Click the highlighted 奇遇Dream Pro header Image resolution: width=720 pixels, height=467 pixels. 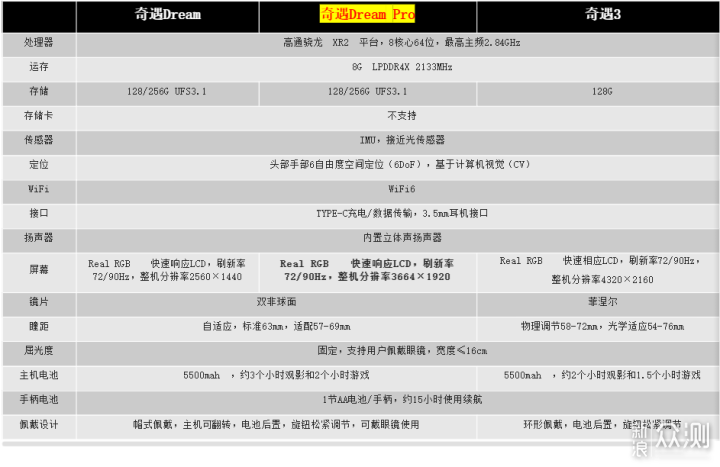[367, 14]
